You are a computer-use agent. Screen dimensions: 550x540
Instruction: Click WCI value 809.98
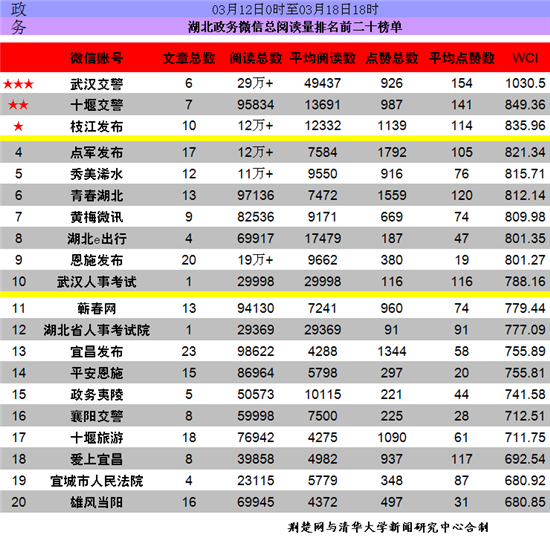[525, 217]
